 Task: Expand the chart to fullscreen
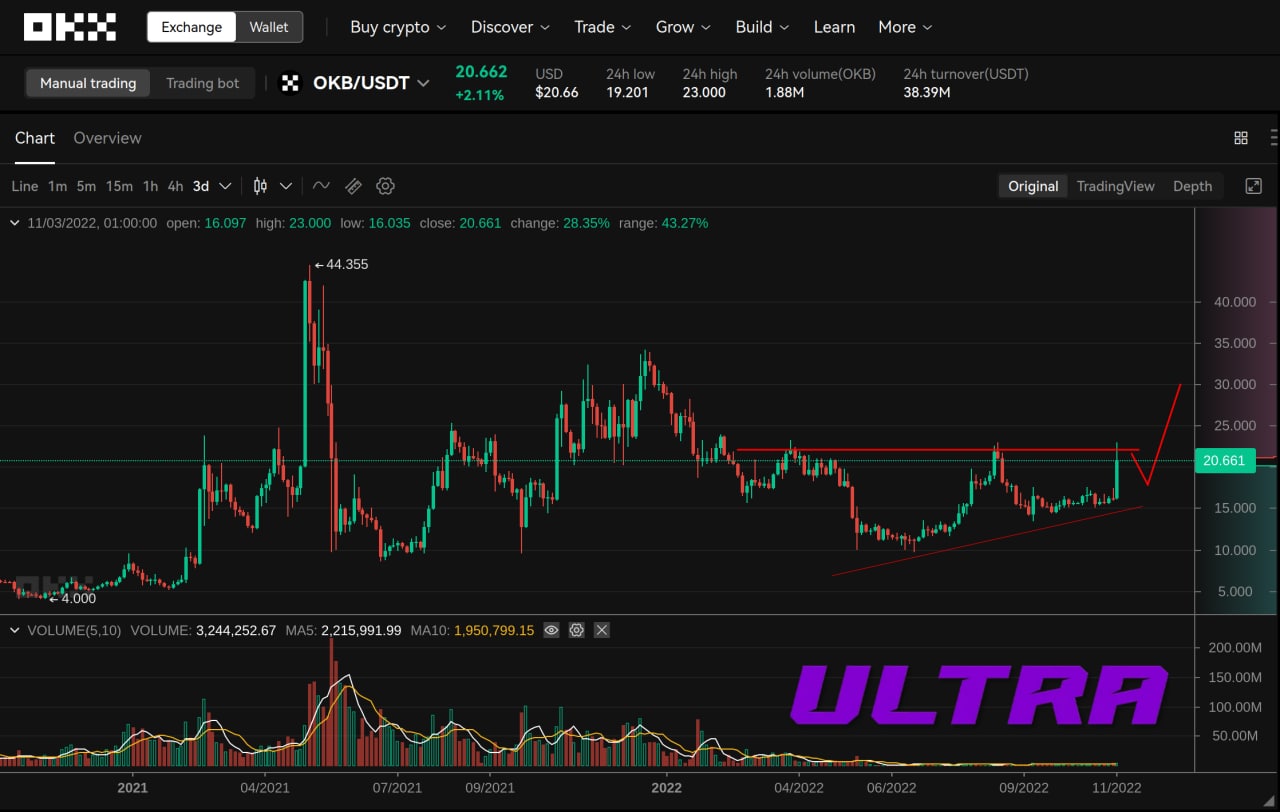[1253, 186]
